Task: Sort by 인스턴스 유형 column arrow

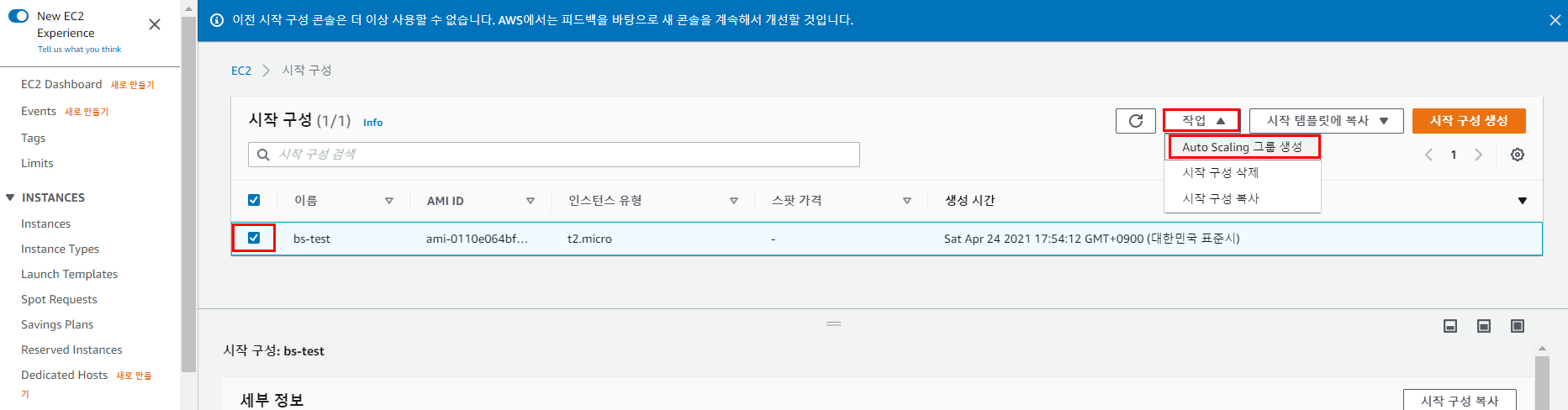Action: pyautogui.click(x=734, y=201)
